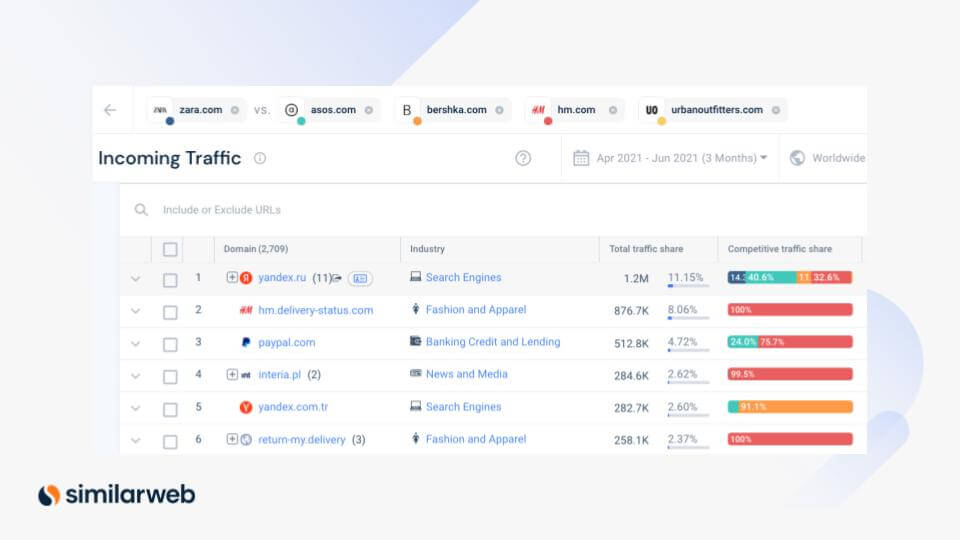This screenshot has height=540, width=960.
Task: Click Banking Credit and Lending industry link
Action: click(x=493, y=342)
